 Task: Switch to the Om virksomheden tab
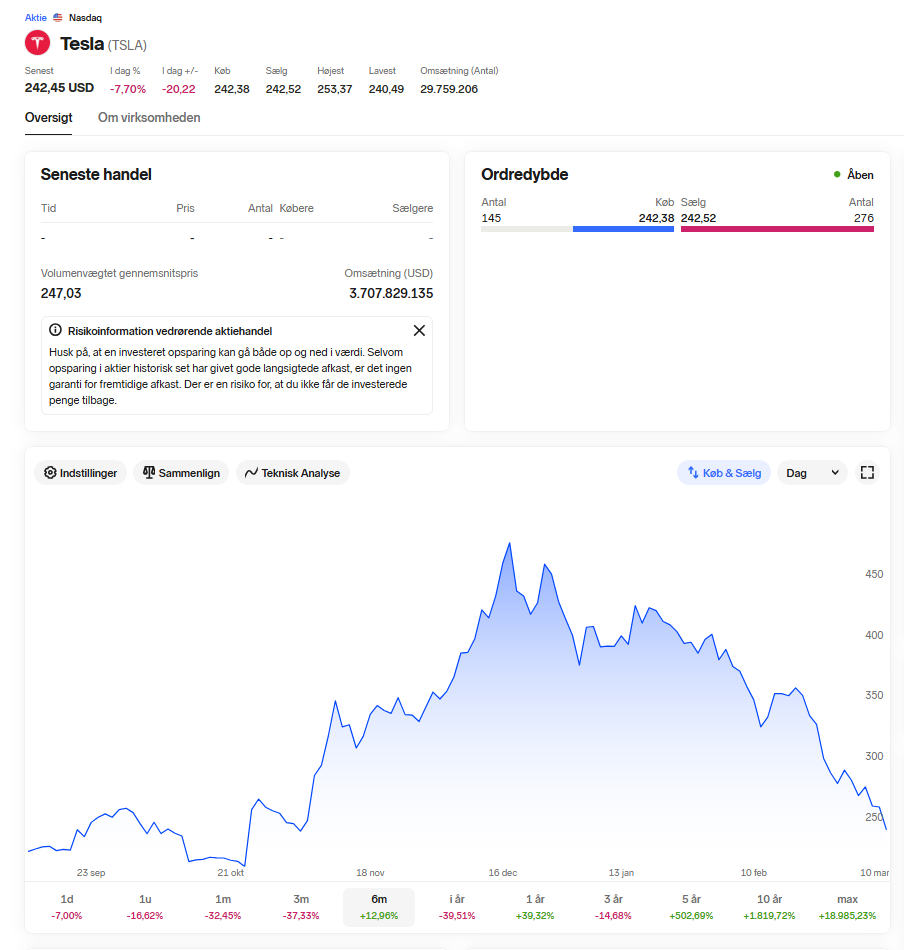click(149, 118)
